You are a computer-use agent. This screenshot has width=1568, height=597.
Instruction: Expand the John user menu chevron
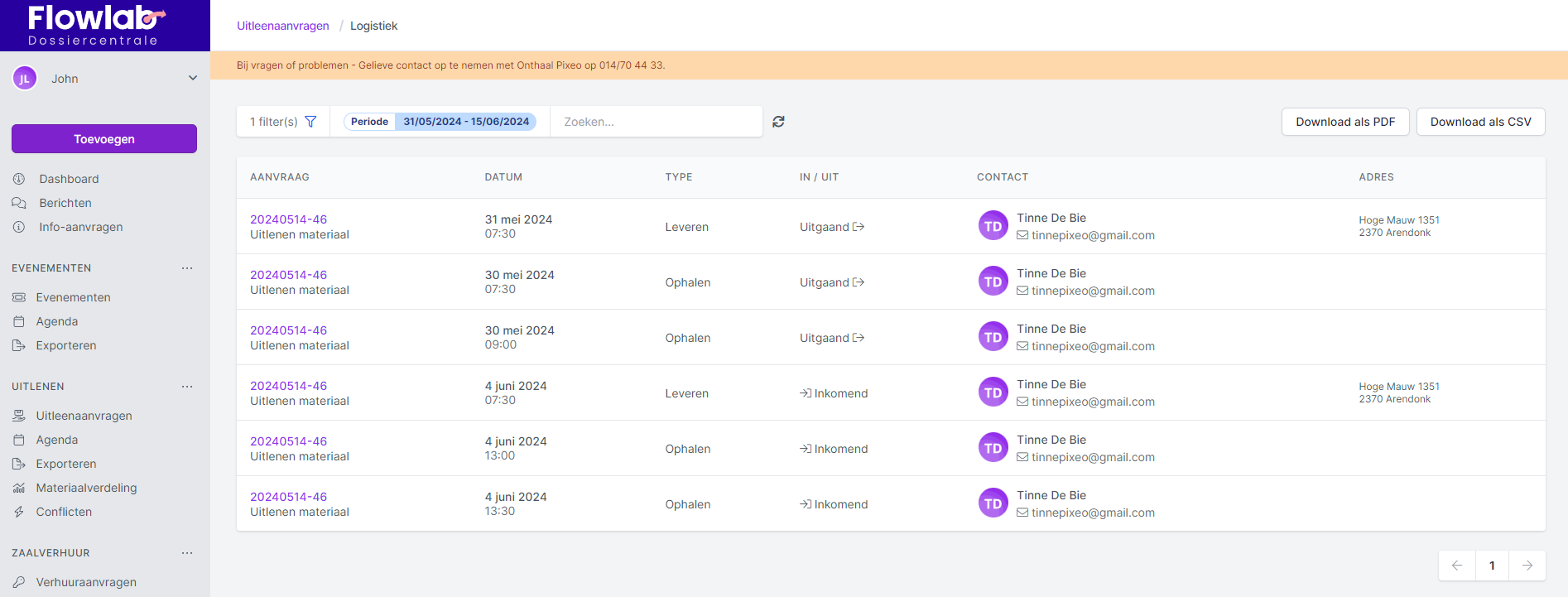193,79
